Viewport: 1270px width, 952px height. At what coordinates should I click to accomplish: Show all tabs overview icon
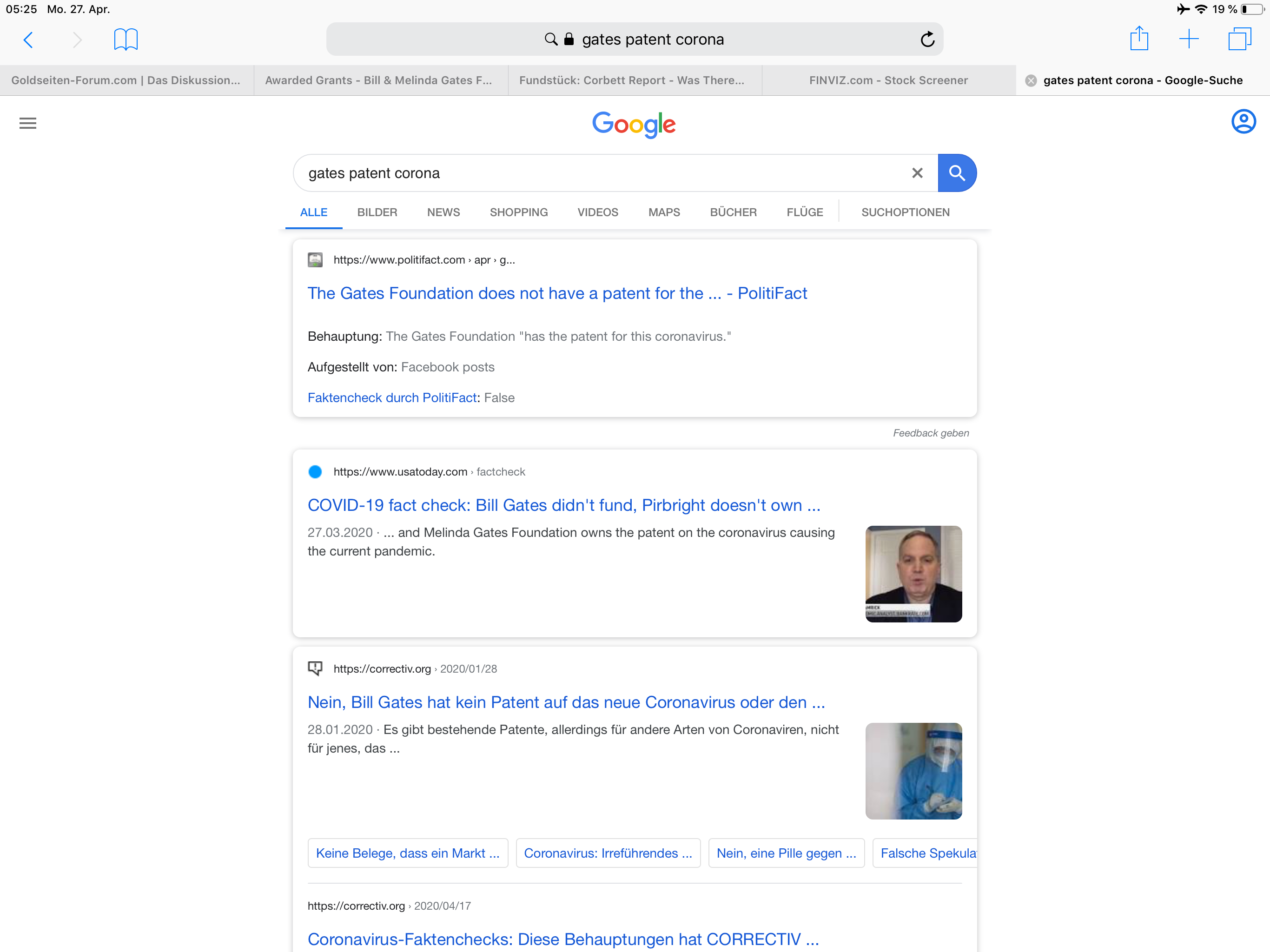pos(1239,39)
